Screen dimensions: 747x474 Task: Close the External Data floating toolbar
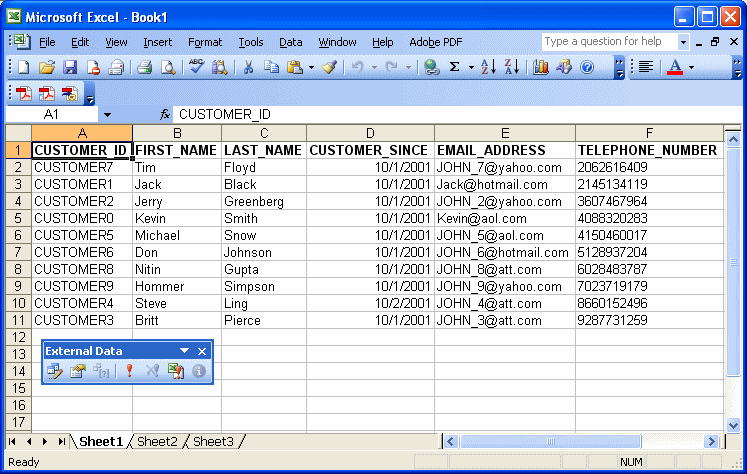[201, 351]
